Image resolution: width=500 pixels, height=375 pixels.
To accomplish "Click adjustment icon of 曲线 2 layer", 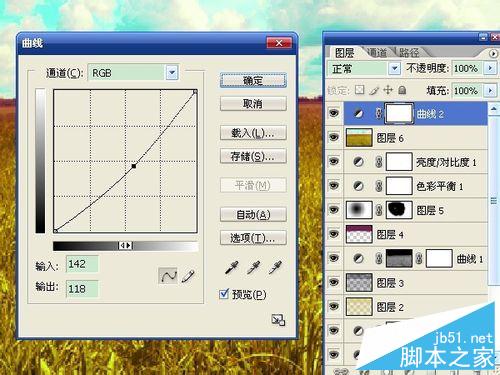I will [x=358, y=114].
